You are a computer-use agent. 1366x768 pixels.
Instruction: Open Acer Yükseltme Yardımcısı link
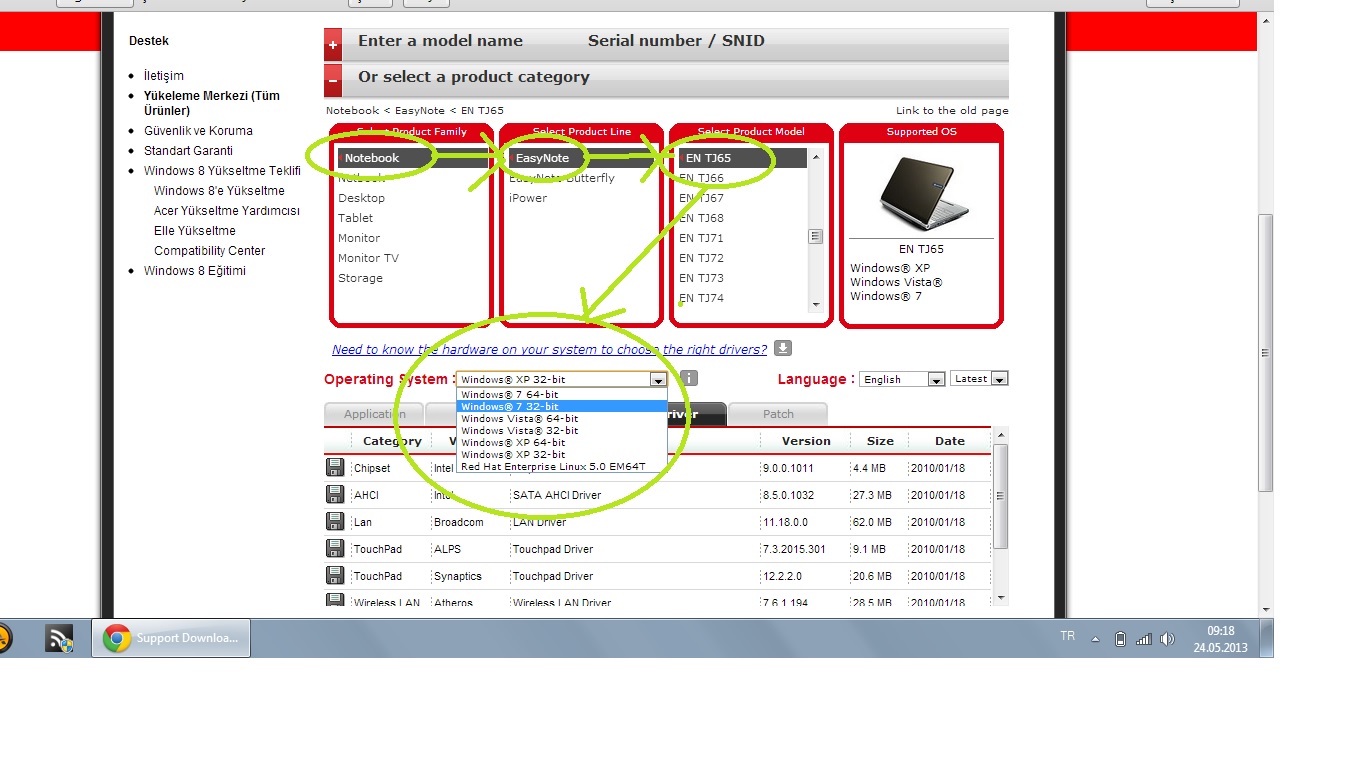[x=227, y=211]
